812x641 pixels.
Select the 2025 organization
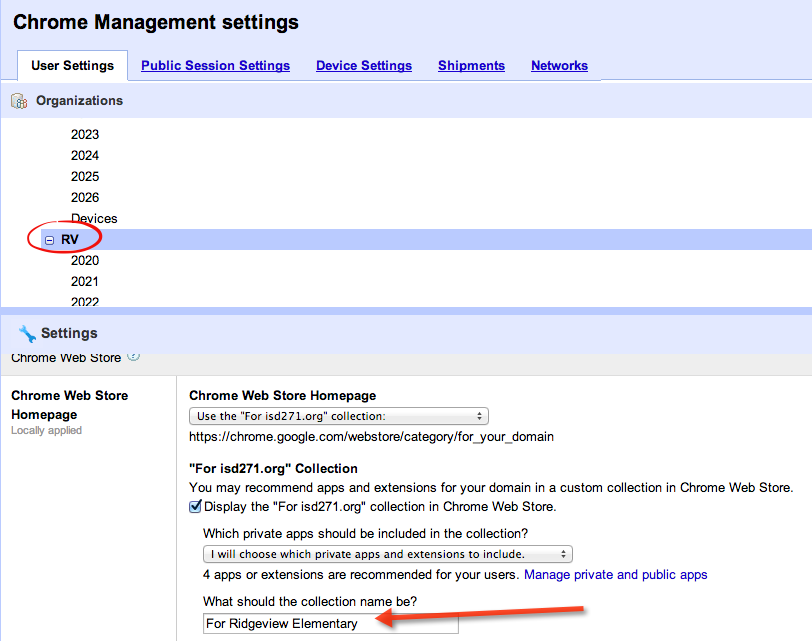(85, 177)
